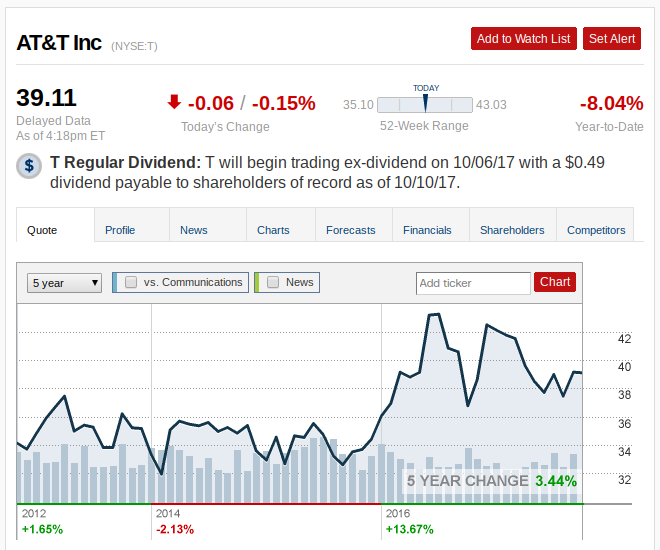
Task: Open the Financials tab
Action: coord(431,225)
